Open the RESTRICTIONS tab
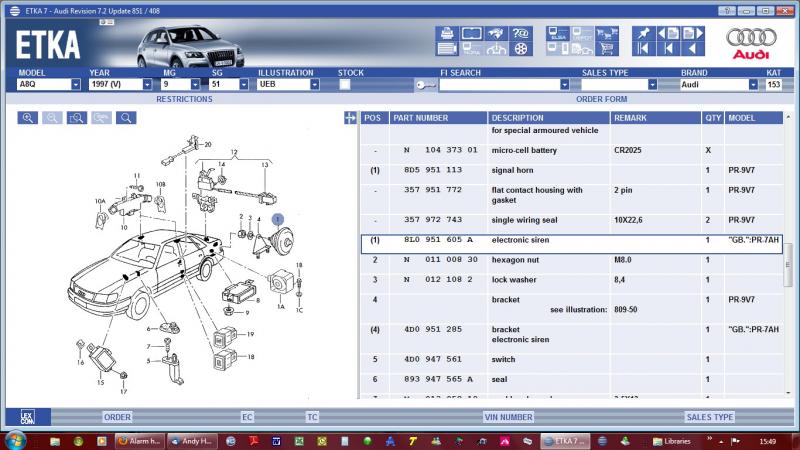Screen dimensions: 800x450 tap(184, 99)
